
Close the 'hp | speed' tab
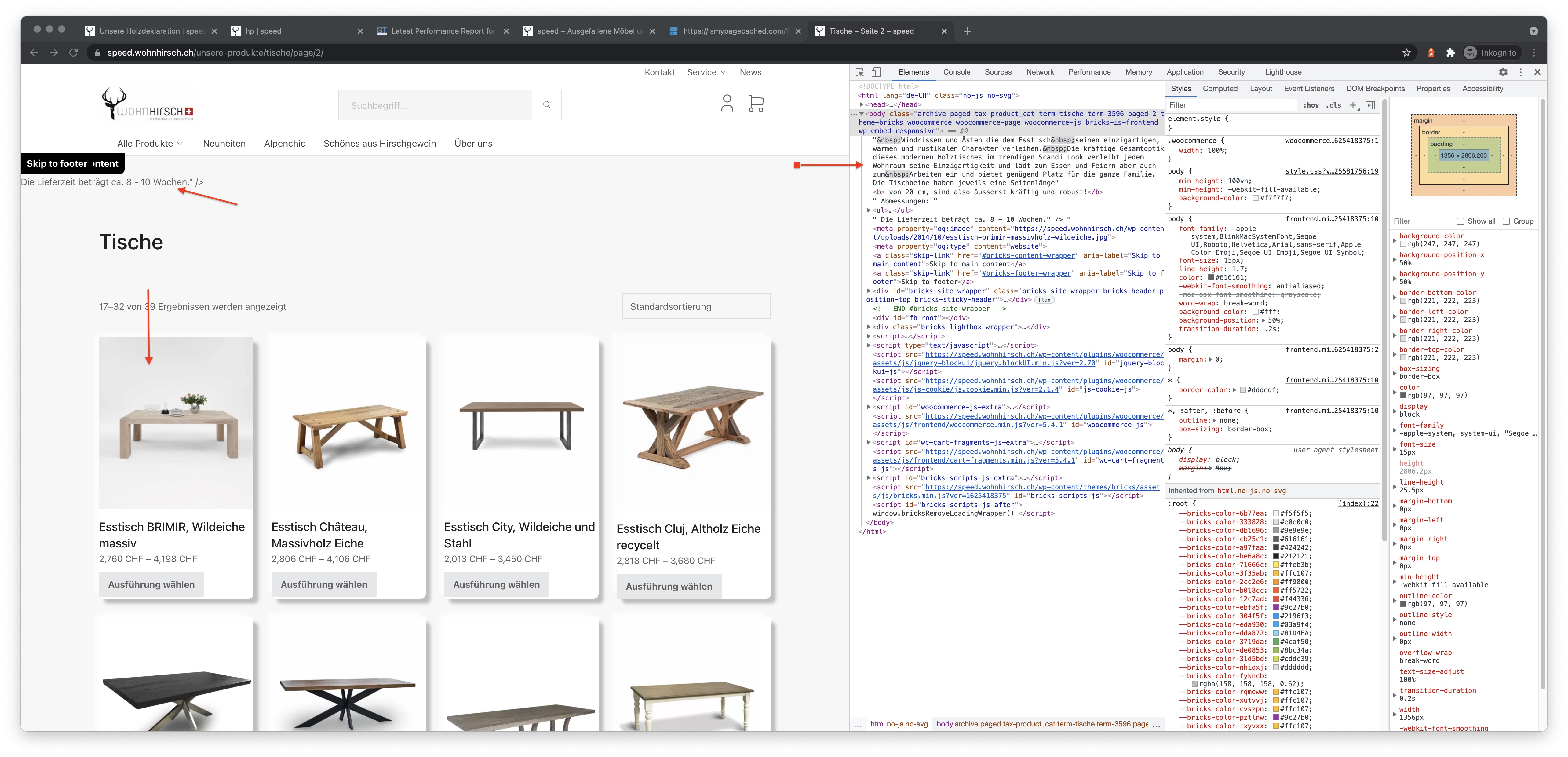click(x=360, y=31)
